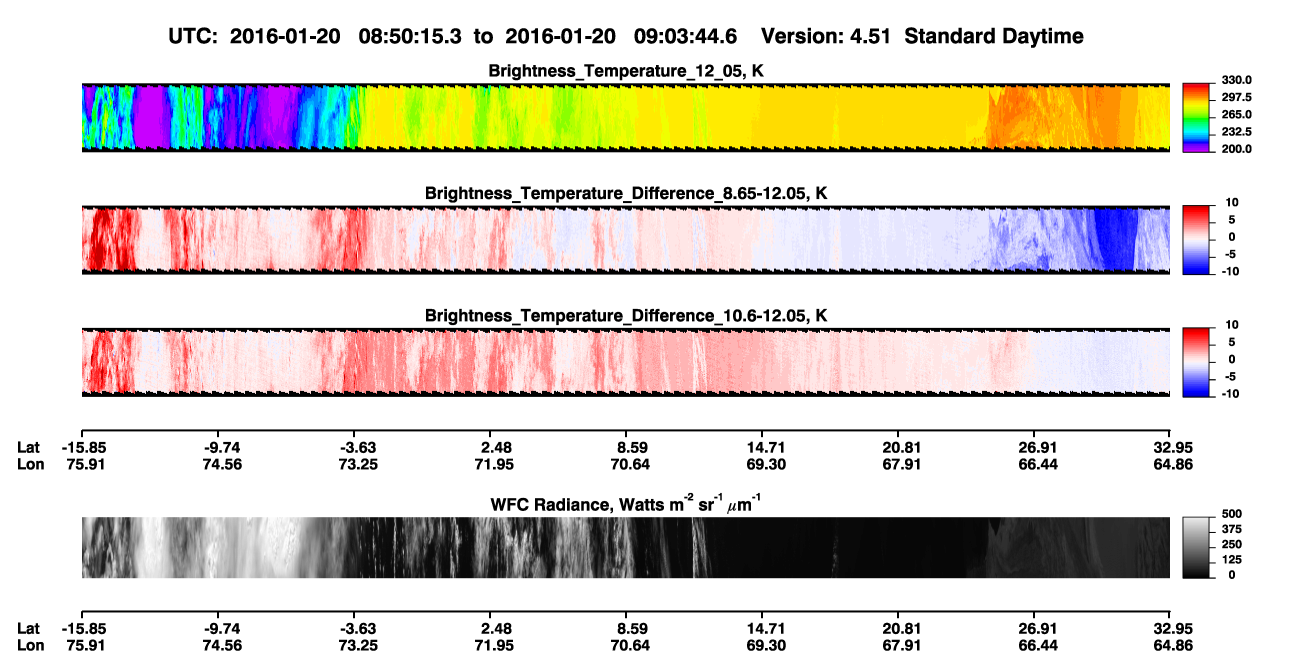
Task: Click the Brightness_Temperature_12_05 color scale bar
Action: [1197, 117]
